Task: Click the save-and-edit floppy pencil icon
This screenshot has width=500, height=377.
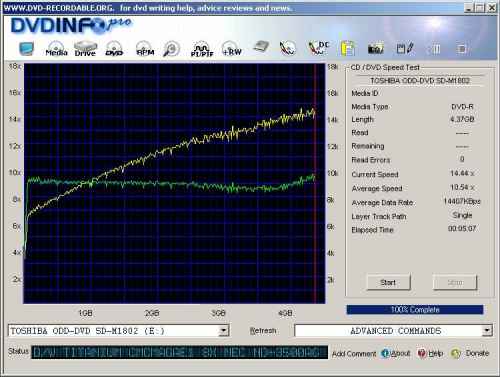Action: pyautogui.click(x=405, y=49)
